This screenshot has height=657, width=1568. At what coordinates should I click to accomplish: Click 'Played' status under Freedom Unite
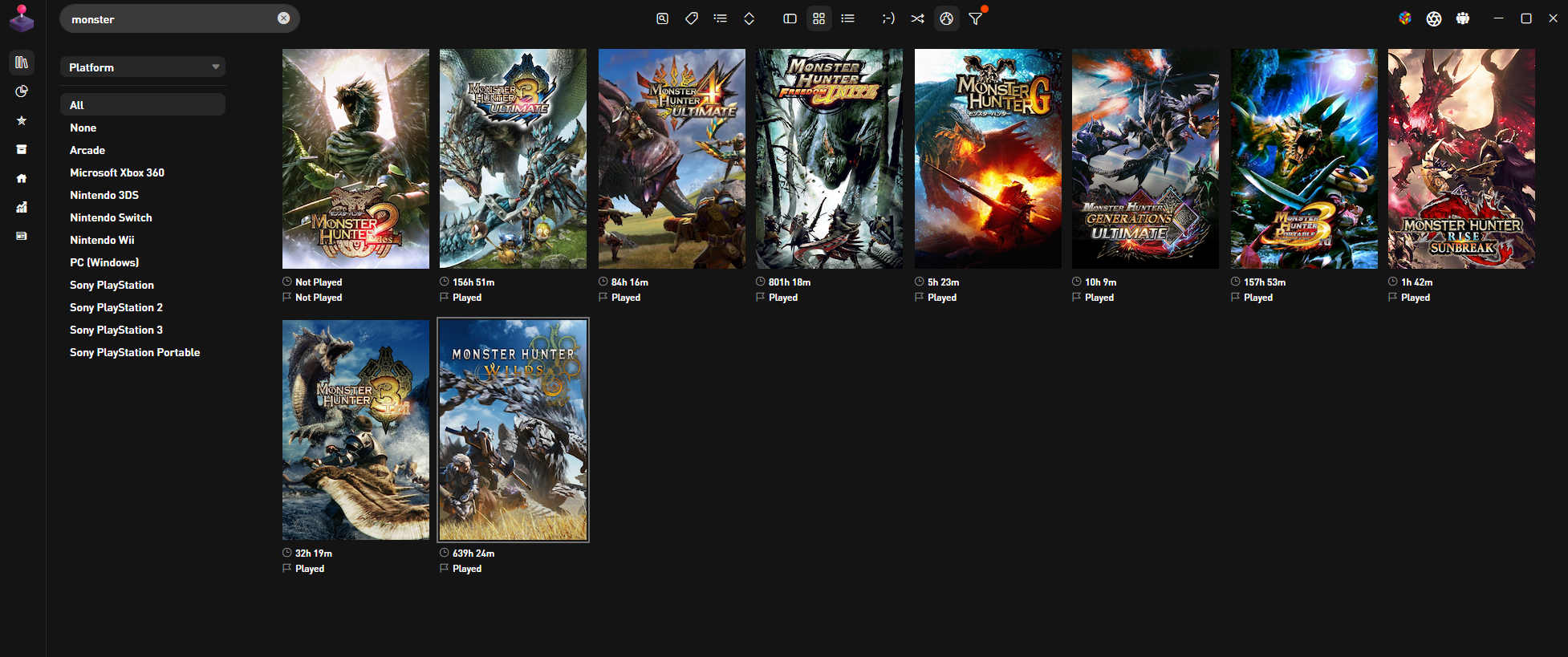coord(783,298)
